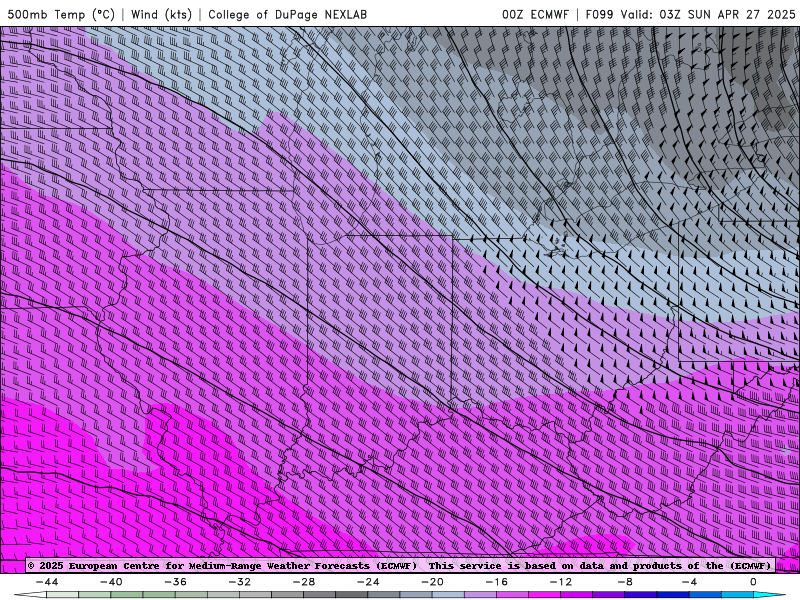Click the -20 label on the temperature scale
Image resolution: width=800 pixels, height=600 pixels.
coord(433,582)
